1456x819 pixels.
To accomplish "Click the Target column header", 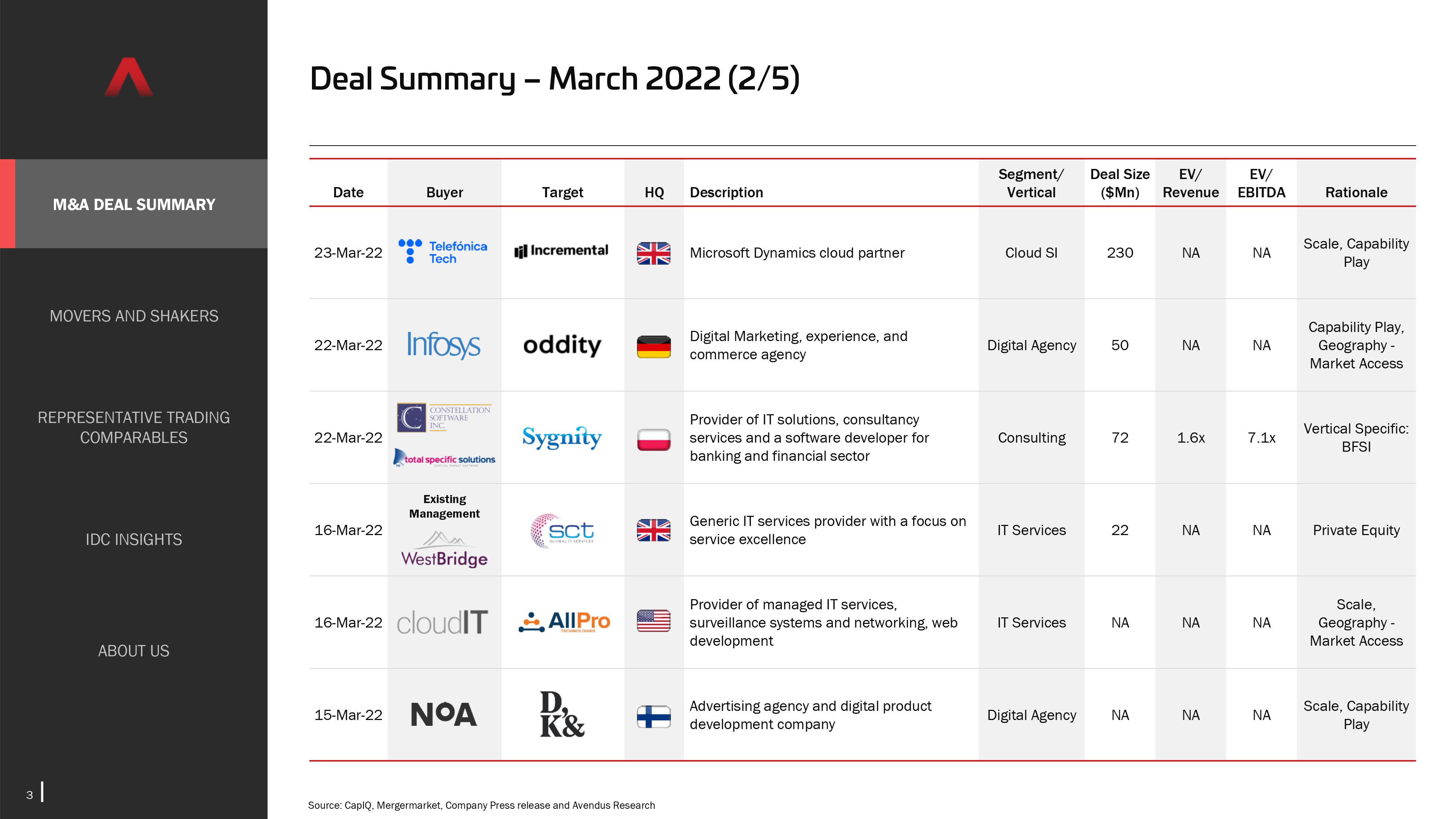I will pyautogui.click(x=562, y=192).
